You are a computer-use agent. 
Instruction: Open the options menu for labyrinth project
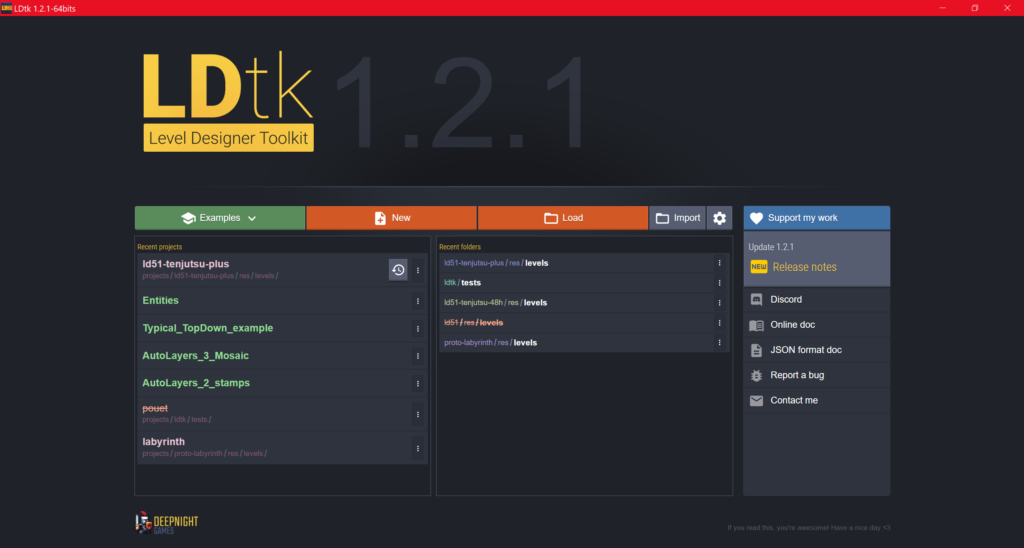click(418, 448)
